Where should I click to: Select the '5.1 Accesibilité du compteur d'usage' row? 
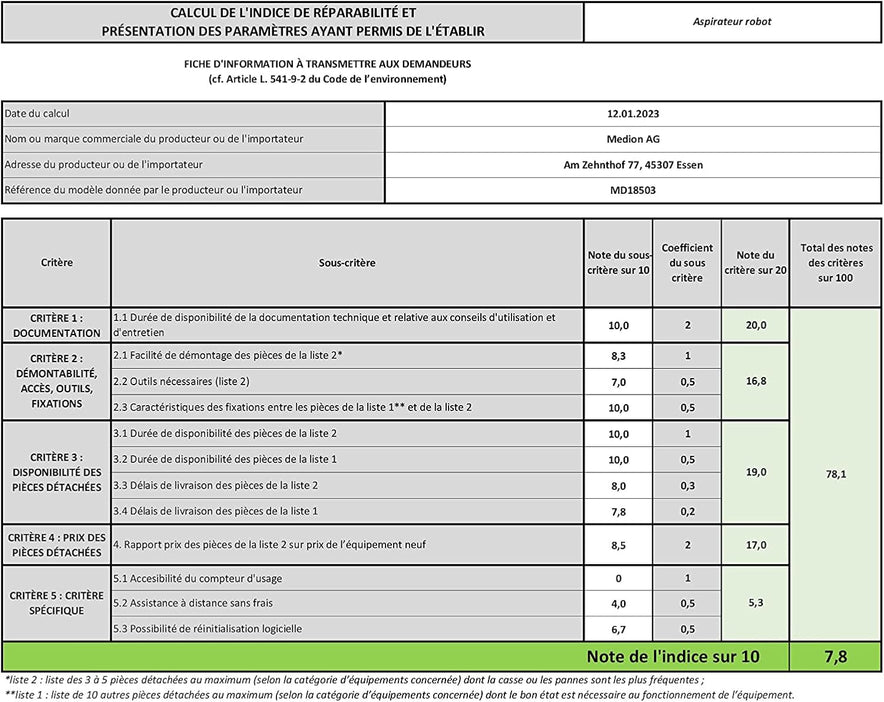pyautogui.click(x=347, y=578)
